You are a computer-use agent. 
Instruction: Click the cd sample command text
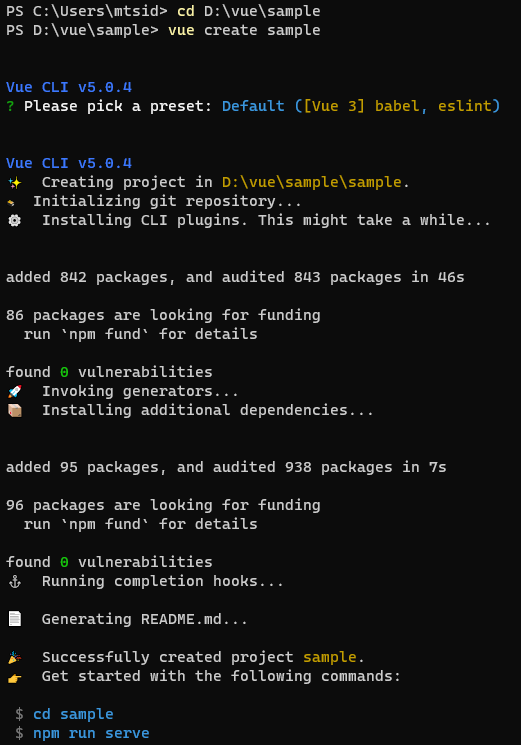[x=73, y=714]
